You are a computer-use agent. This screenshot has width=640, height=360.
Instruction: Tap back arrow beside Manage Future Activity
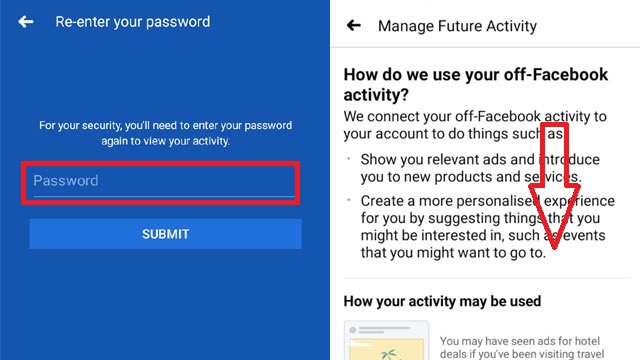353,25
